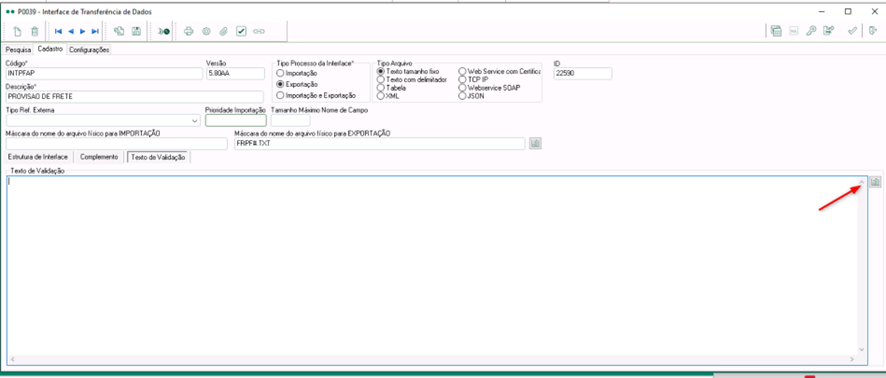Choose Texto tamanho fixo file type
Screen dimensions: 886x378
click(x=381, y=72)
